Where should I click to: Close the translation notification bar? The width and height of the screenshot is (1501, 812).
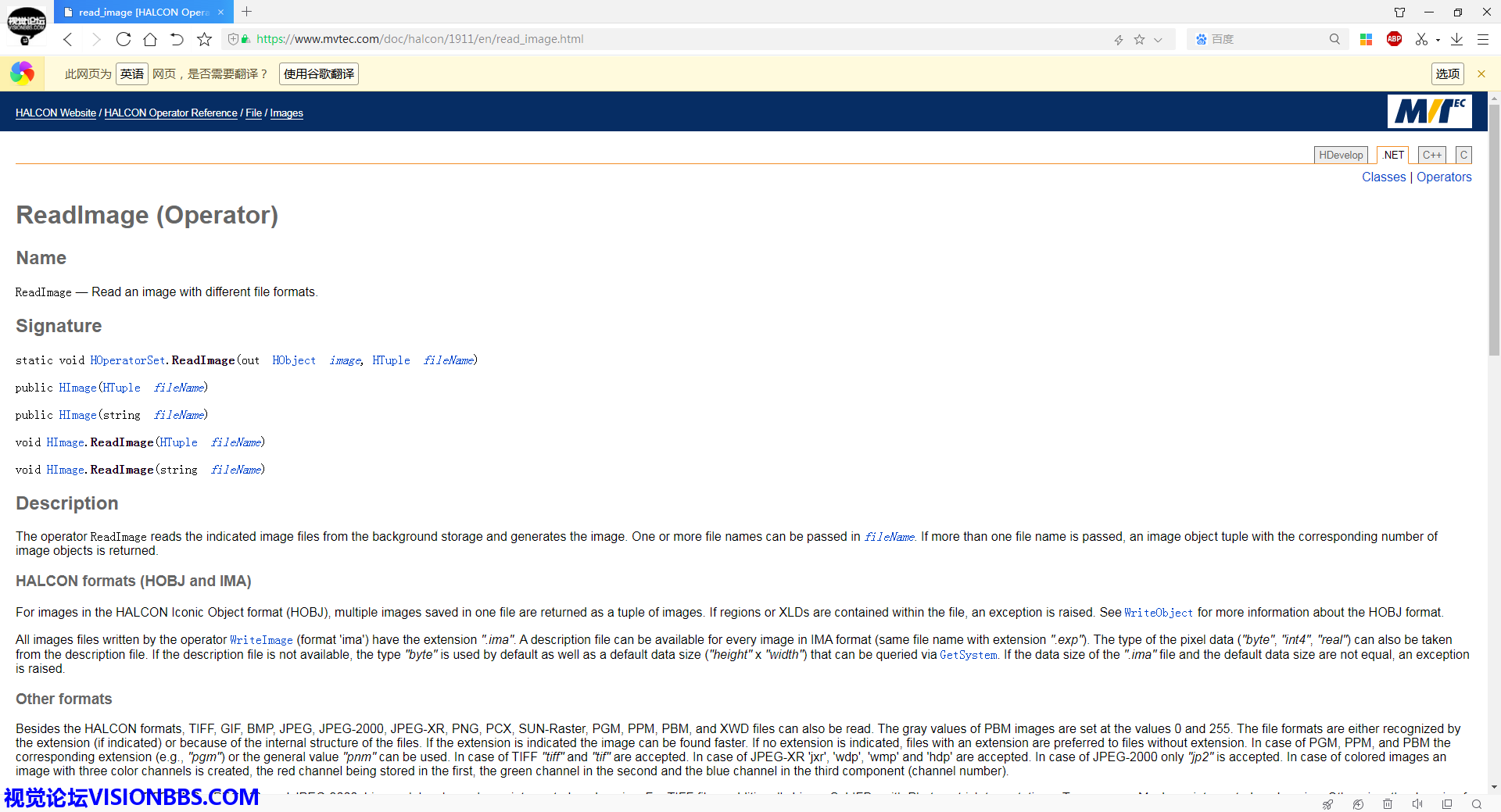pyautogui.click(x=1481, y=74)
